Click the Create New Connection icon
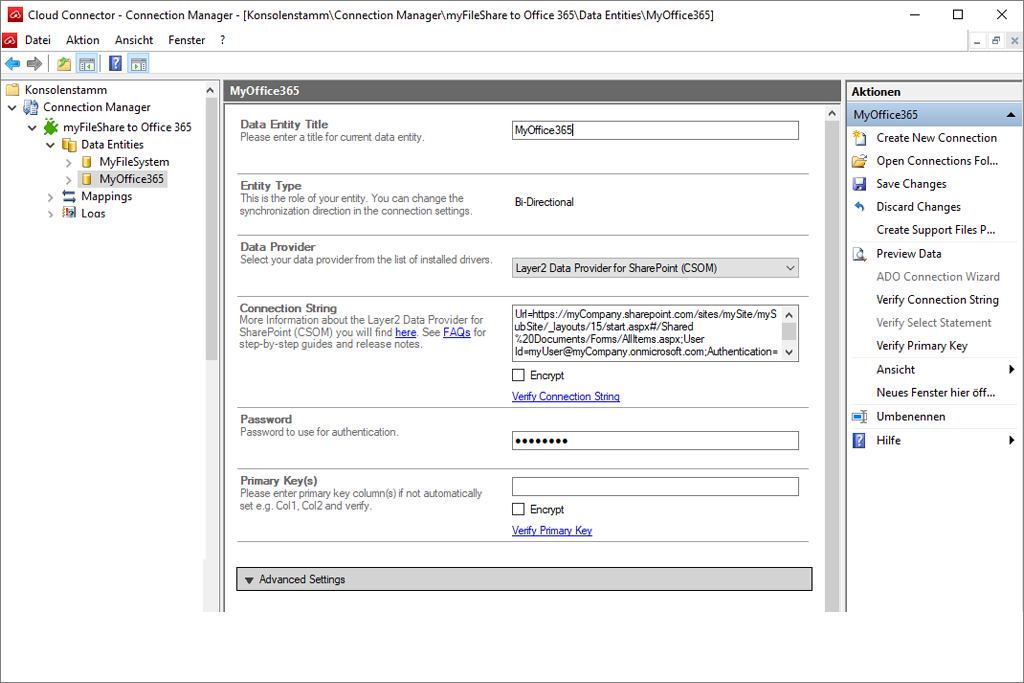1024x683 pixels. [x=859, y=138]
